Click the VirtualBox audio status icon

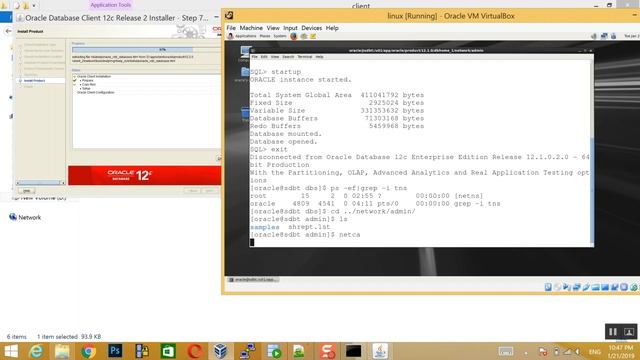tap(567, 287)
